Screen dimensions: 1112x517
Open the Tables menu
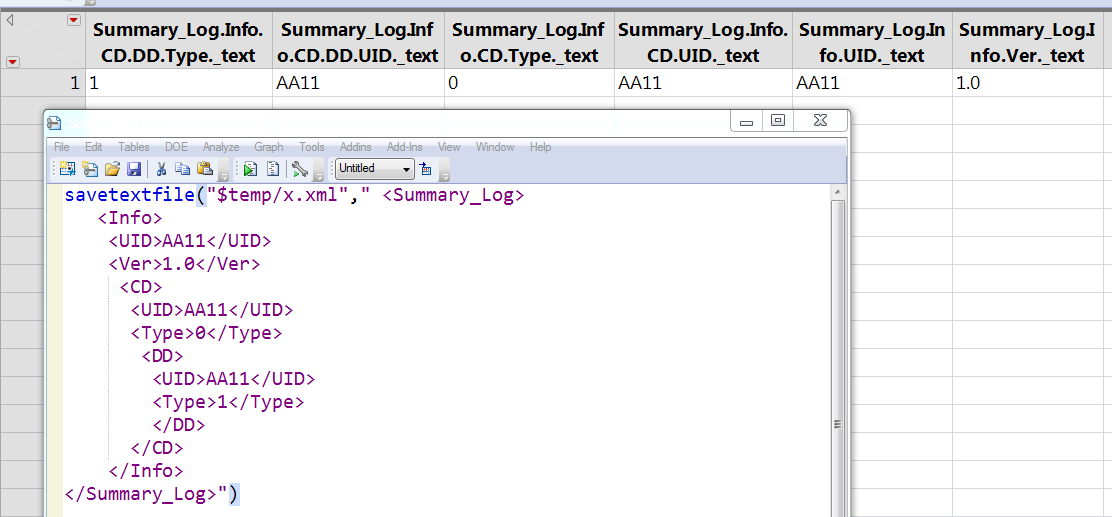[x=133, y=147]
